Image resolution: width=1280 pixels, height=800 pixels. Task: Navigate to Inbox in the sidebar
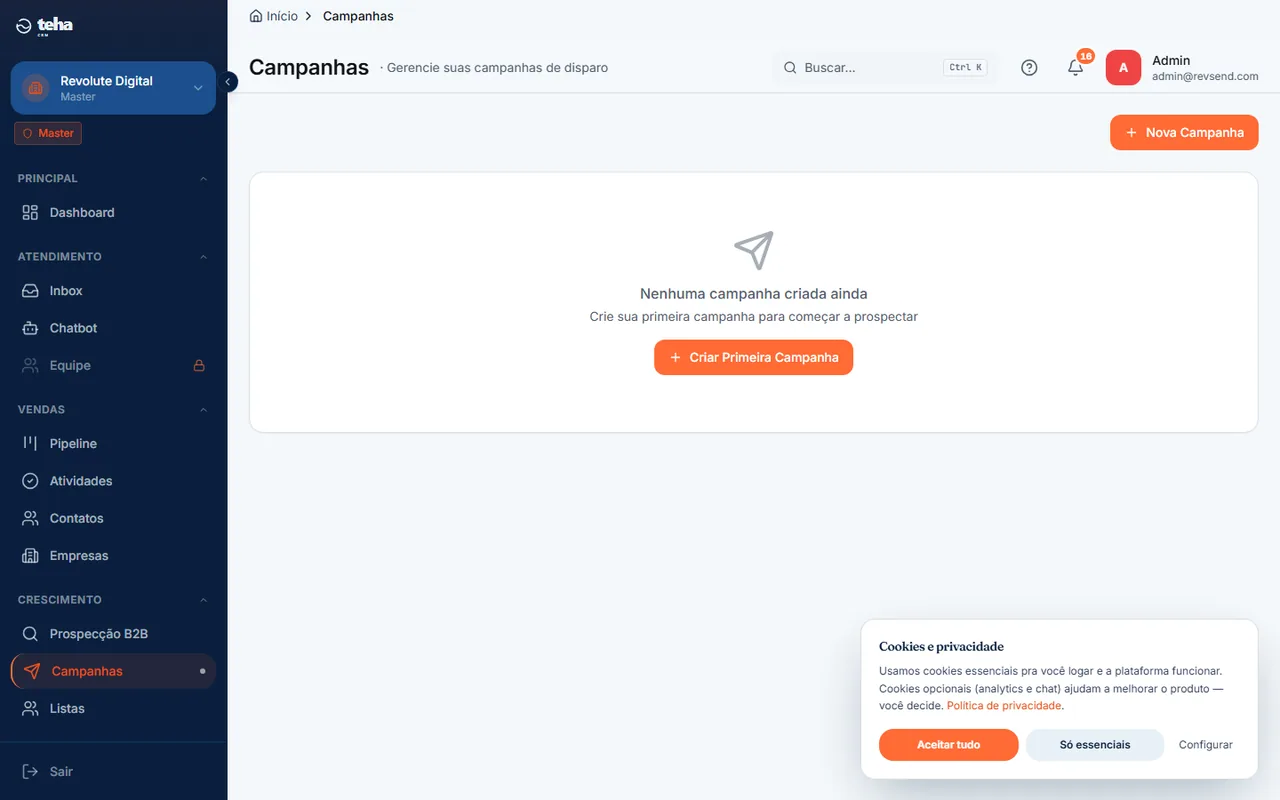[113, 291]
